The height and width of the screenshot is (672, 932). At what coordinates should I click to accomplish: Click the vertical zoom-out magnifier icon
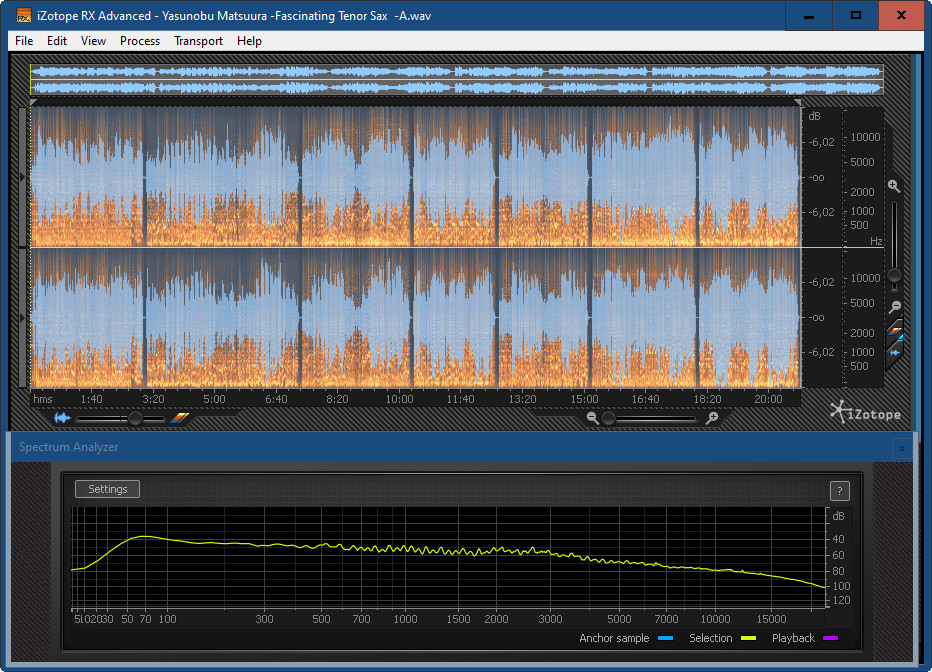click(x=895, y=307)
